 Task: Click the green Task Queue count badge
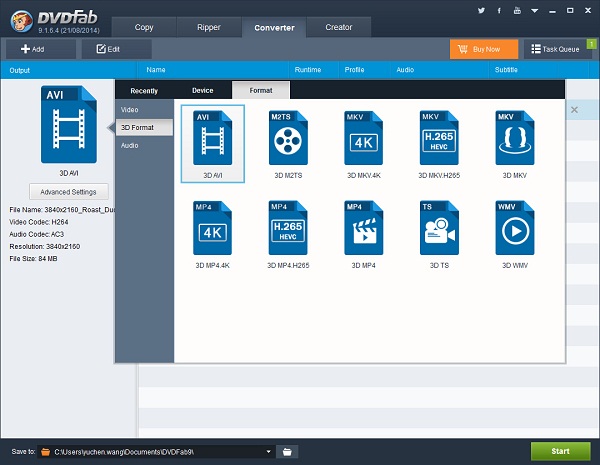tap(592, 44)
